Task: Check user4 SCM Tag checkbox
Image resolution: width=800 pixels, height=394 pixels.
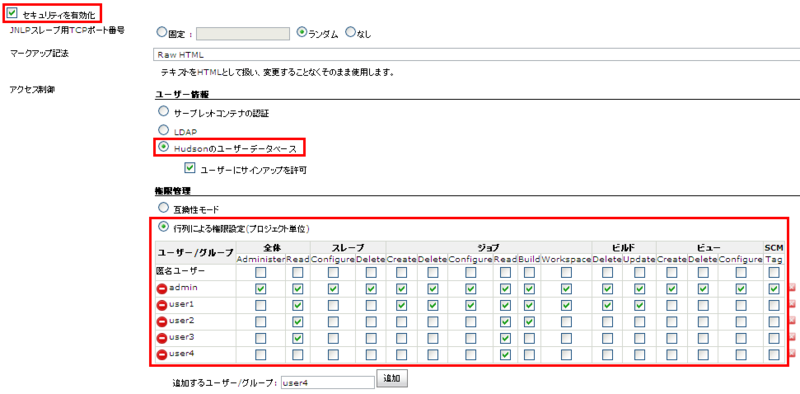Action: (774, 355)
